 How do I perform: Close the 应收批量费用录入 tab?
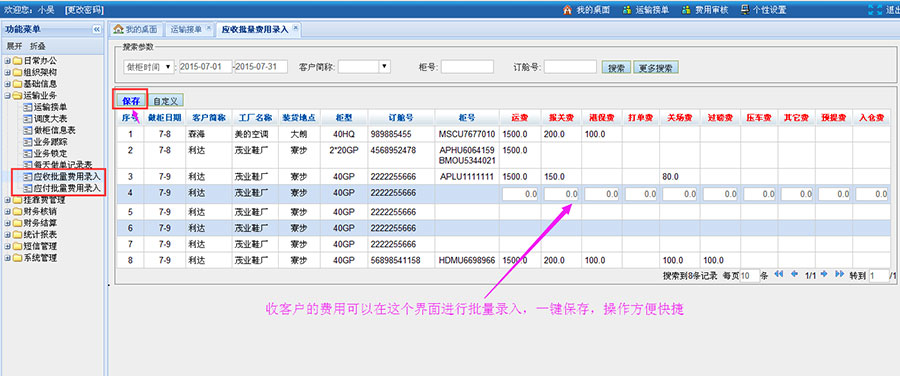[296, 28]
